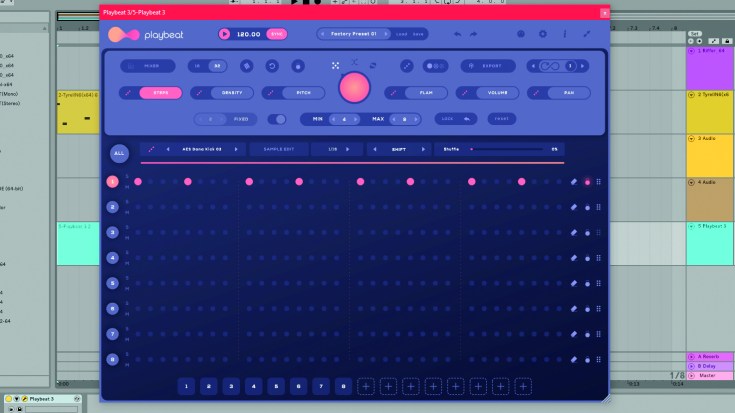Click the undo arrow icon

[458, 34]
